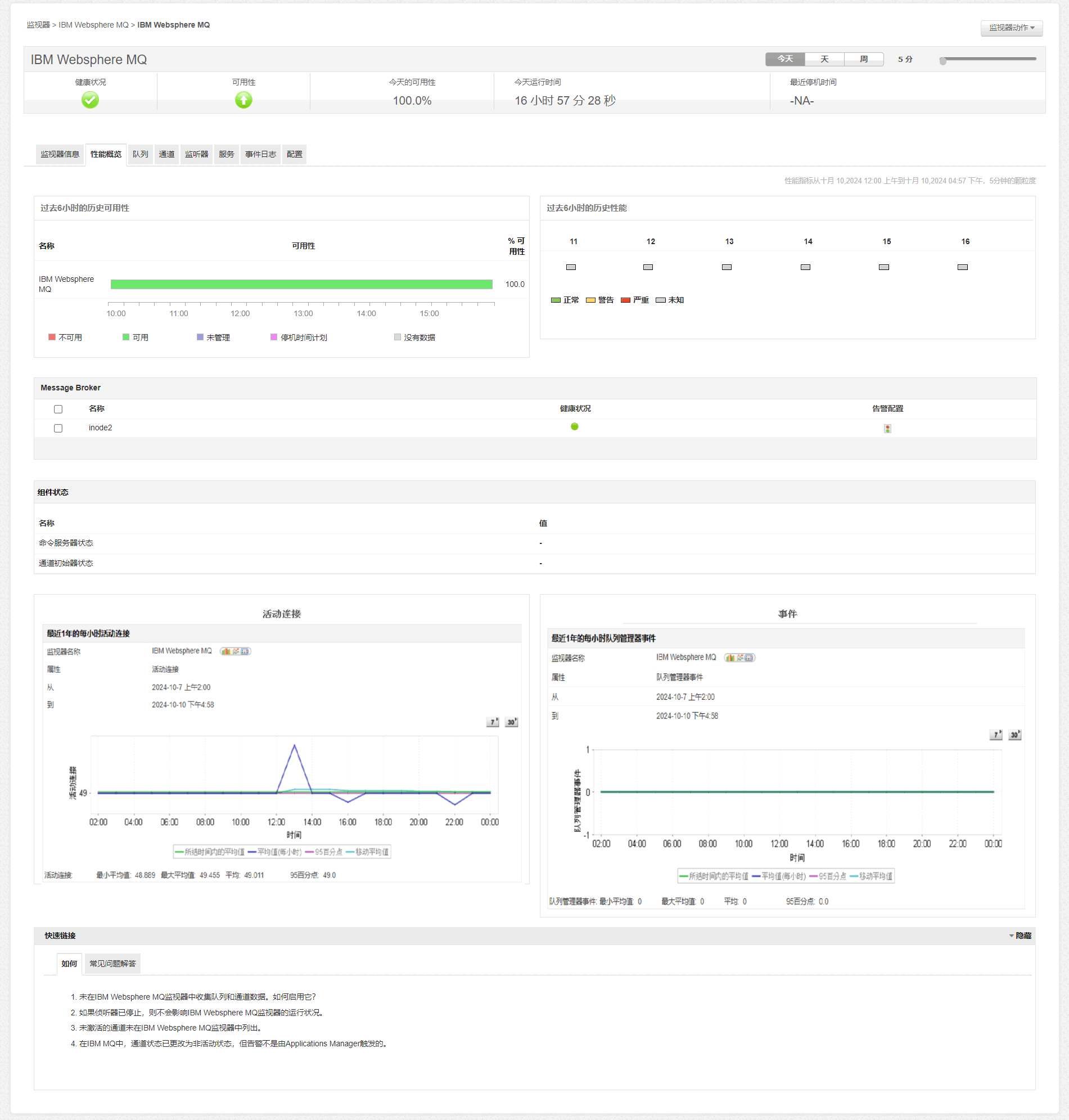The width and height of the screenshot is (1069, 1120).
Task: Click the green health dot for inode2
Action: pyautogui.click(x=574, y=427)
